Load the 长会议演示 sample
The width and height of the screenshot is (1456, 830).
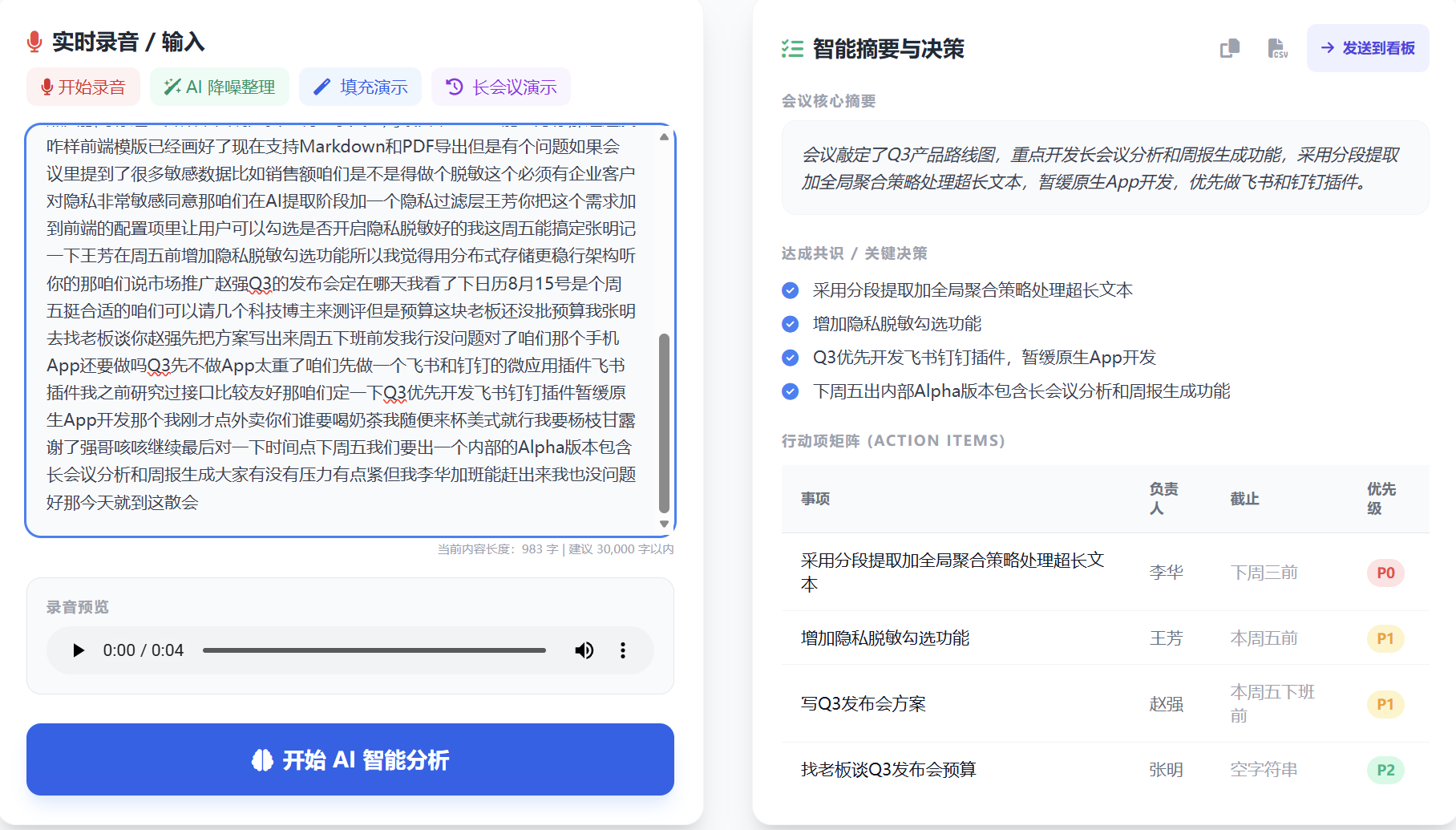[501, 87]
